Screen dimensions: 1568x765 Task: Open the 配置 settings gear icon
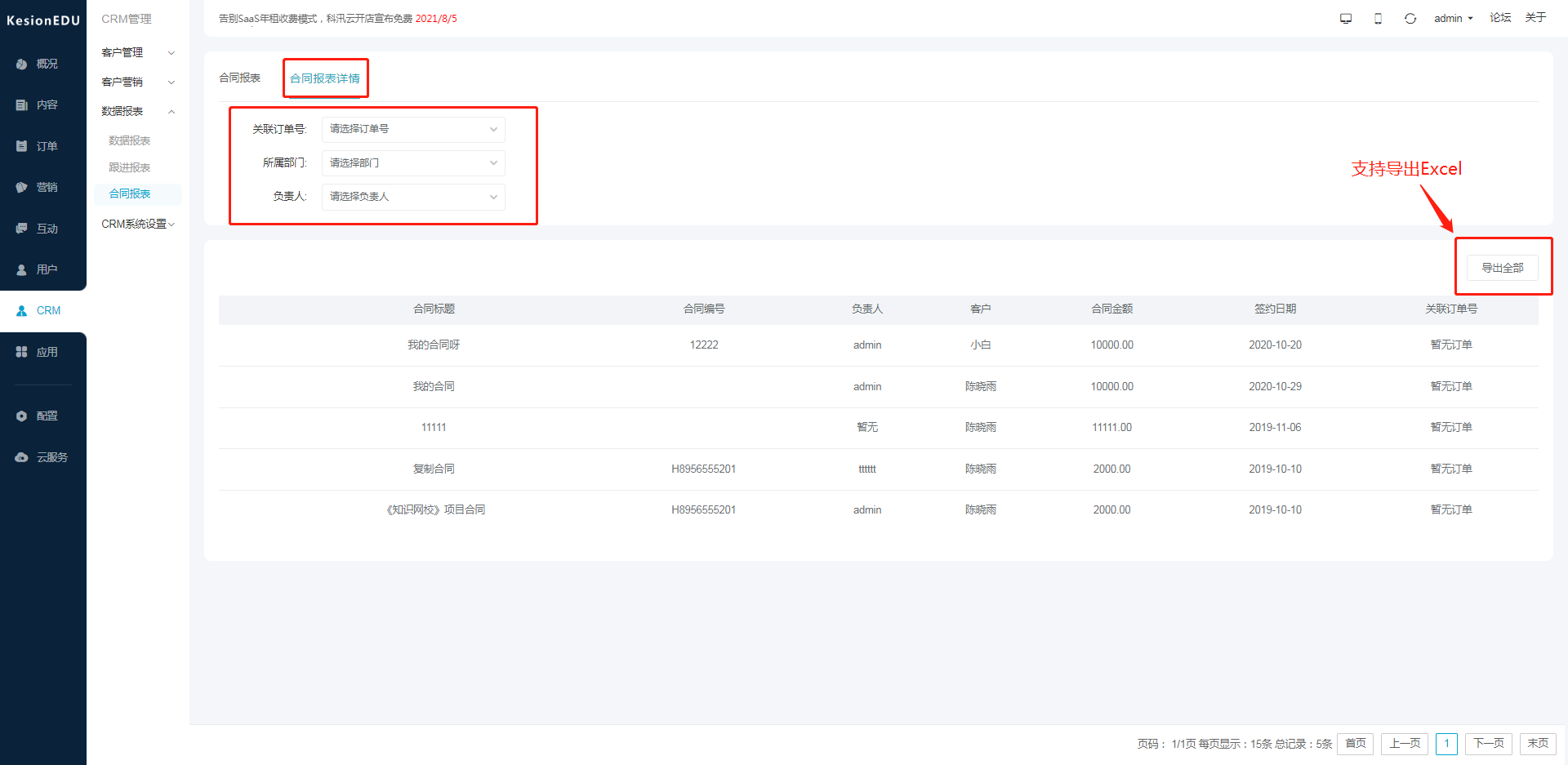click(22, 416)
